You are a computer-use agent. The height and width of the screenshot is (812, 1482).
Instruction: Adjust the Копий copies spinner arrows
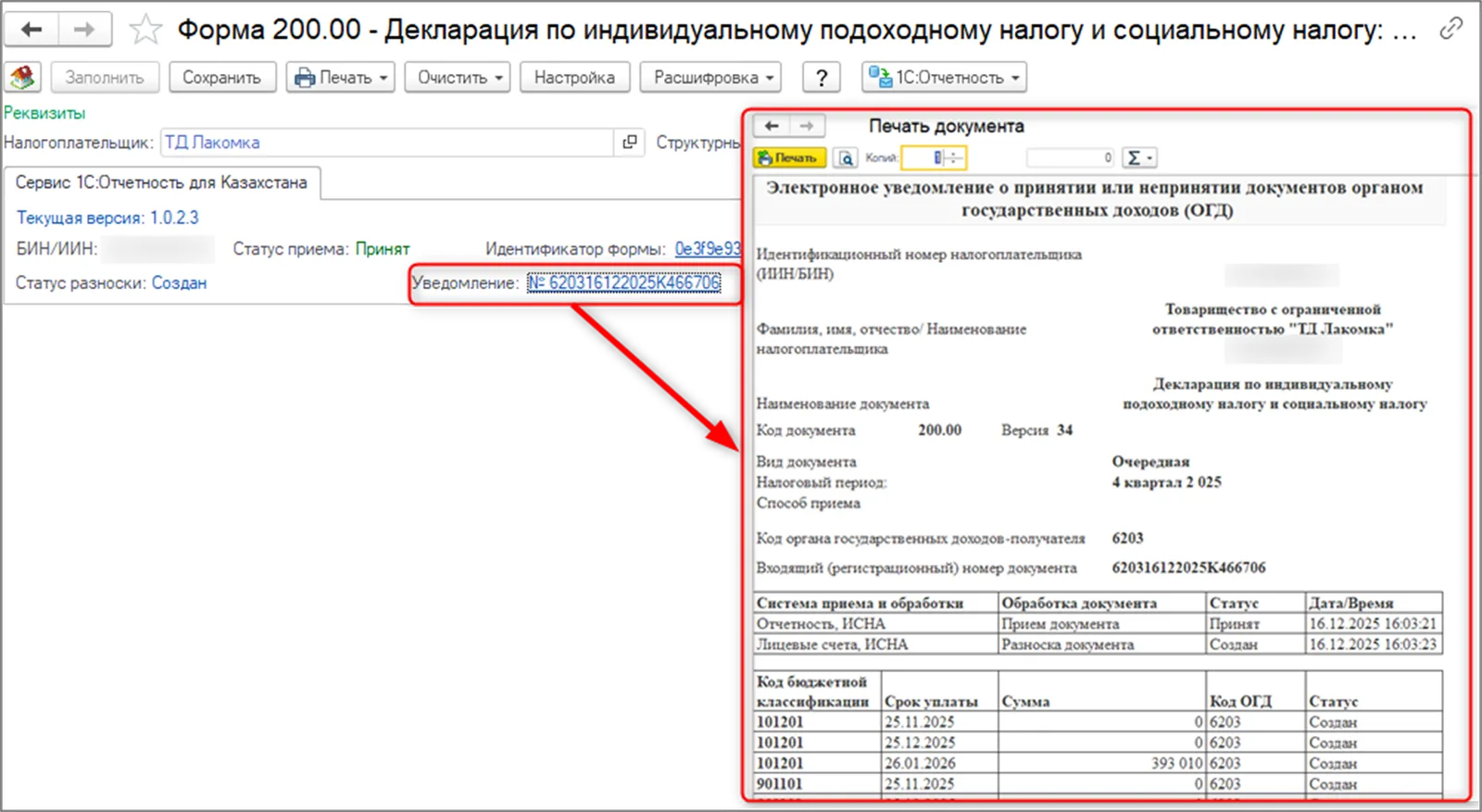tap(954, 158)
